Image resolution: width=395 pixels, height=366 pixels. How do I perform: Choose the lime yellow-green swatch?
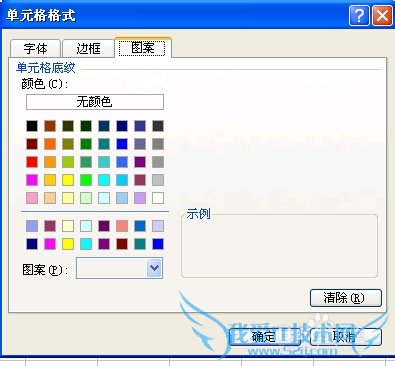tap(68, 162)
